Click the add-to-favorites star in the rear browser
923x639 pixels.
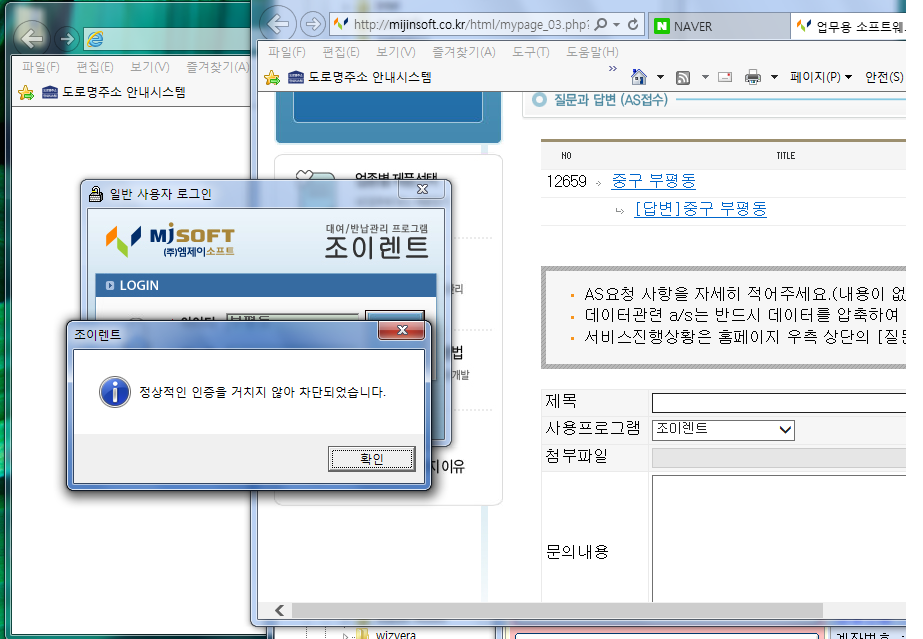(26, 92)
